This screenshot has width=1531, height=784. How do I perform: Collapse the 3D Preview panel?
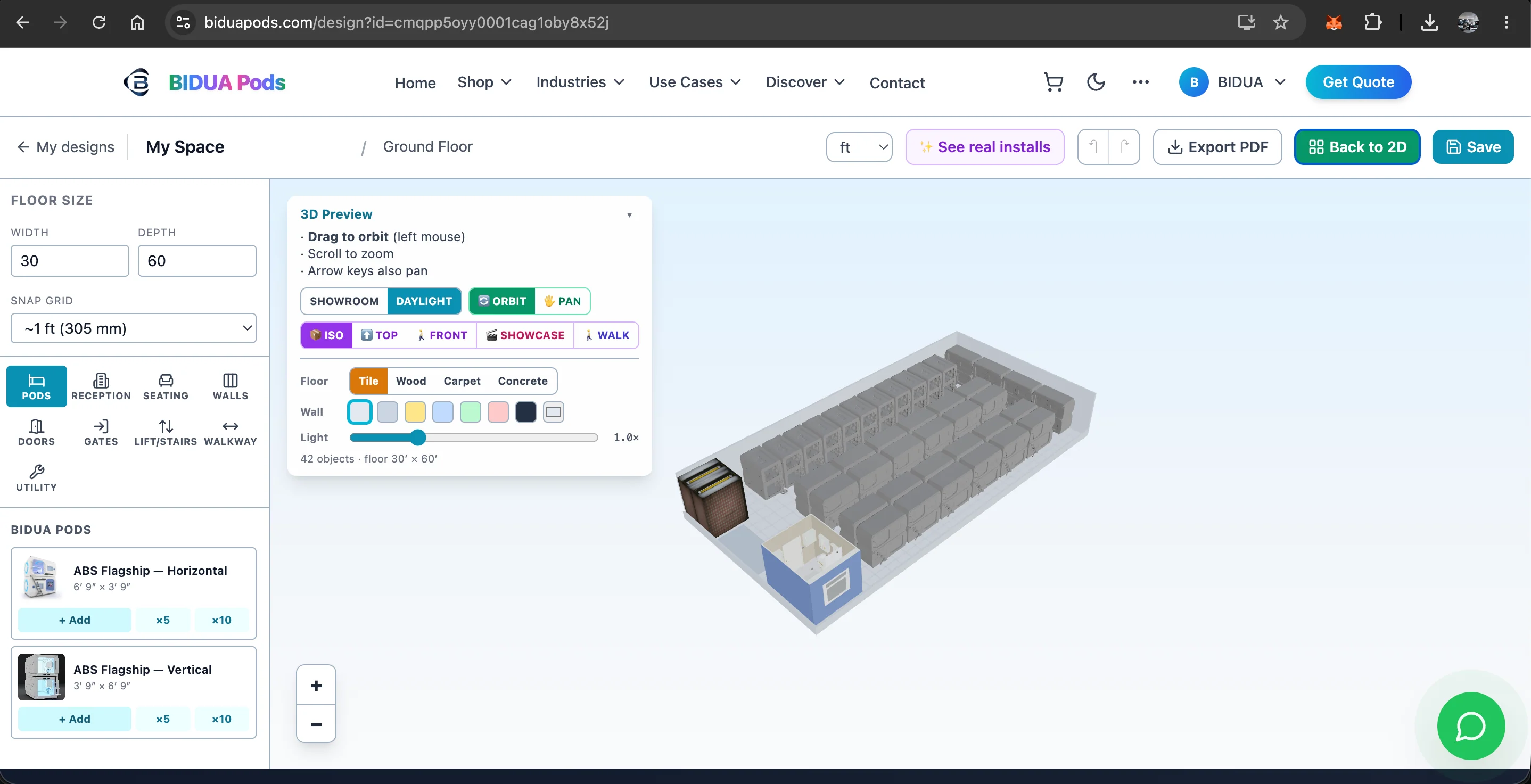pyautogui.click(x=629, y=214)
